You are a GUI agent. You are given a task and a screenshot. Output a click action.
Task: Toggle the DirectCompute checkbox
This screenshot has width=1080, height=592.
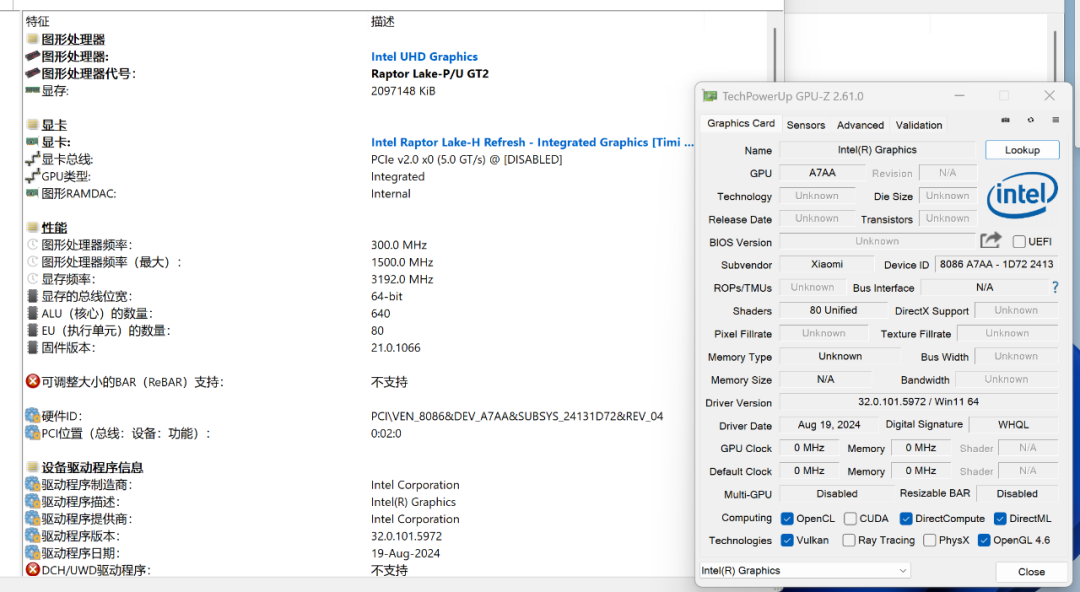tap(906, 518)
